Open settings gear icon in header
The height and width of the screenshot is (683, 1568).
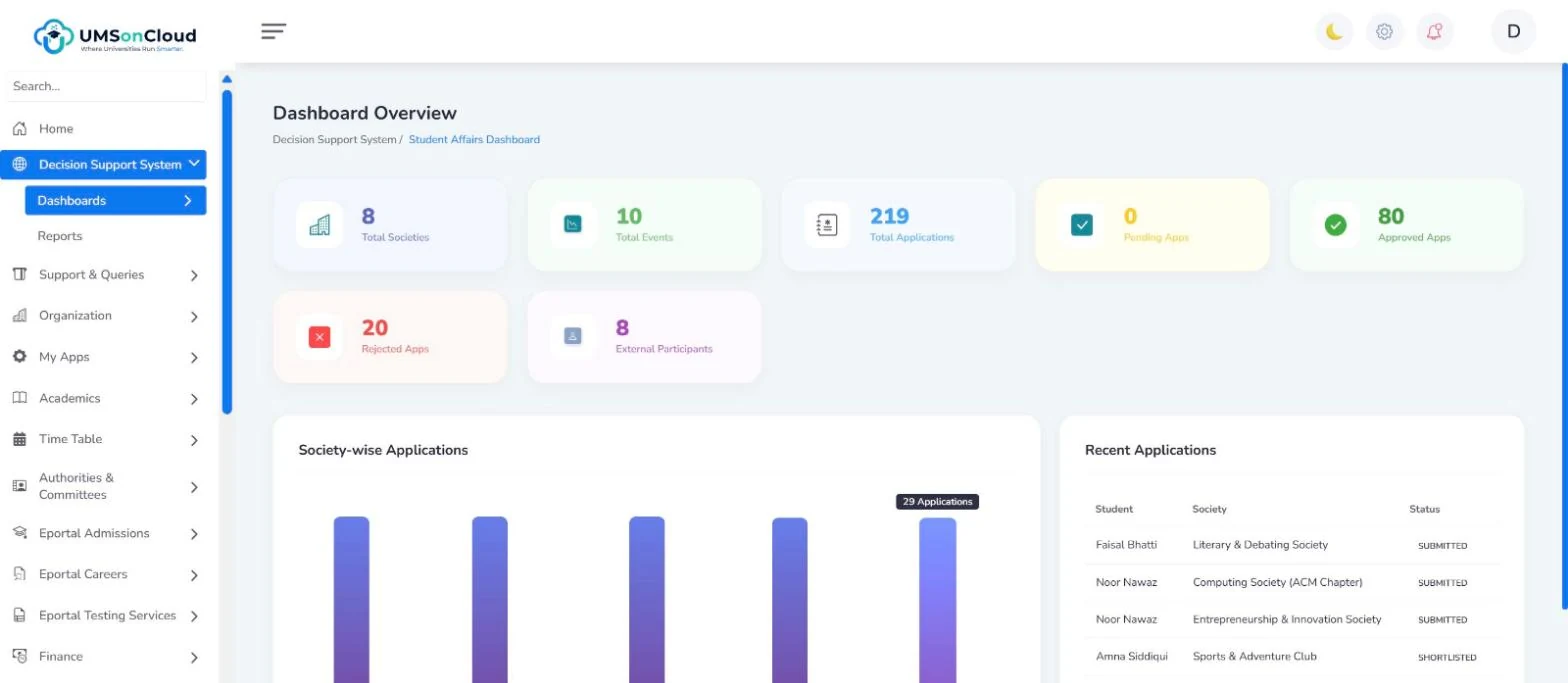1384,32
